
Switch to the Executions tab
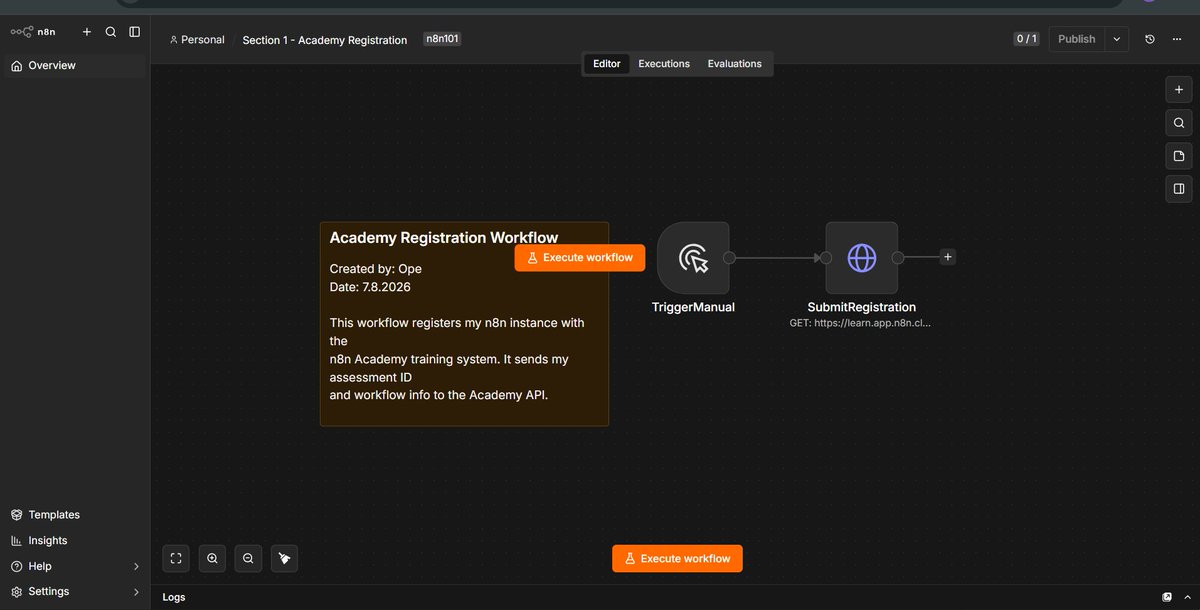[664, 64]
